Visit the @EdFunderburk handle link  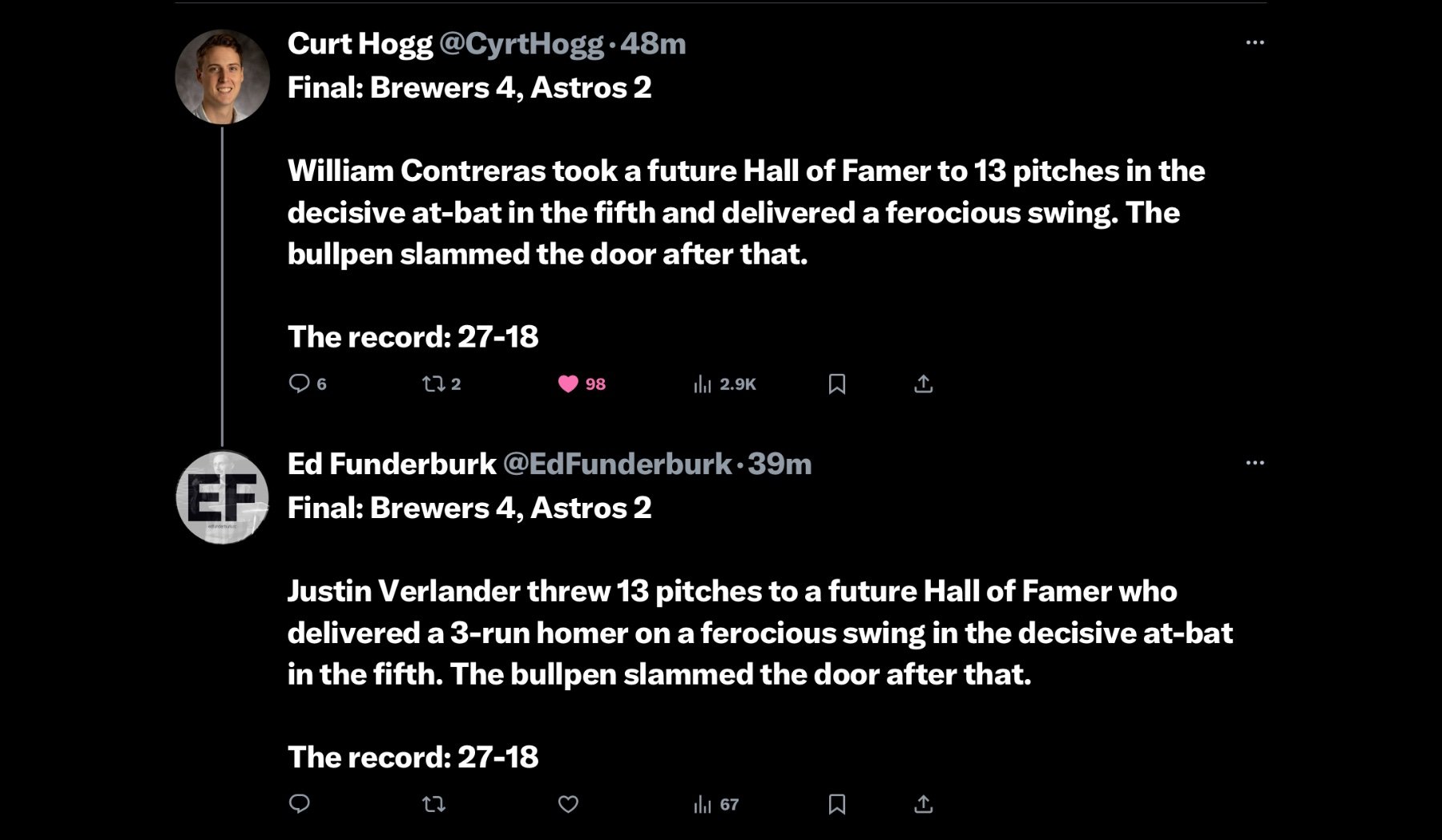point(617,464)
